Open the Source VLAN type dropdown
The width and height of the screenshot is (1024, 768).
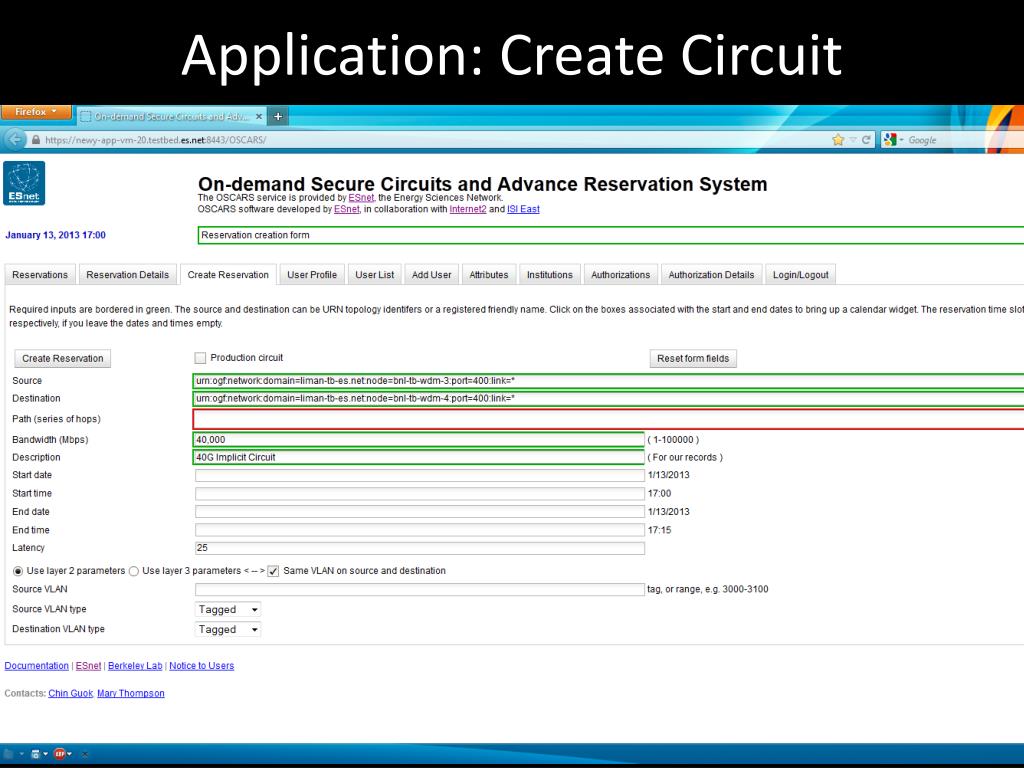(228, 609)
